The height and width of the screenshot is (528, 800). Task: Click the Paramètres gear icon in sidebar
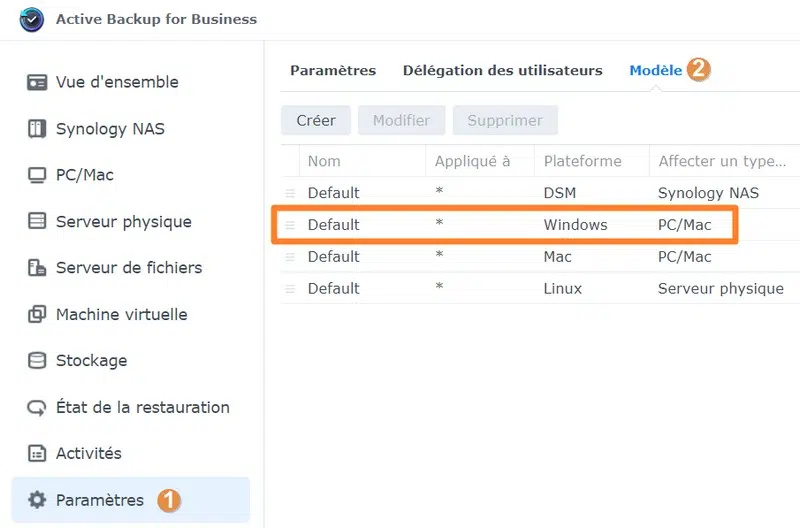coord(37,500)
